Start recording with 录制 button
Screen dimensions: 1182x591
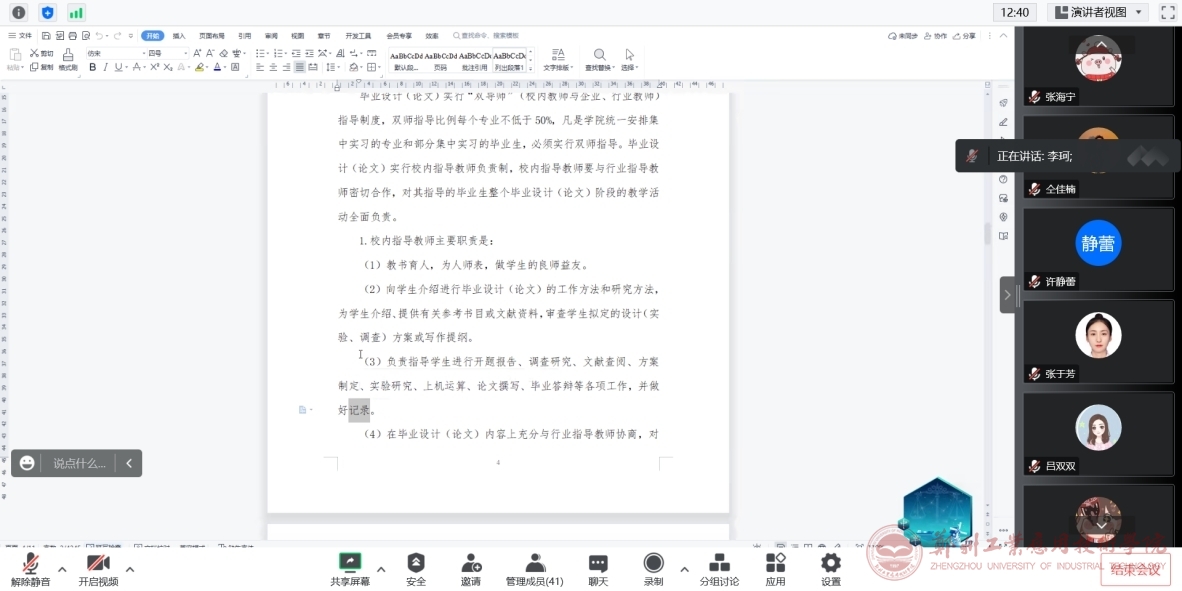pos(653,569)
